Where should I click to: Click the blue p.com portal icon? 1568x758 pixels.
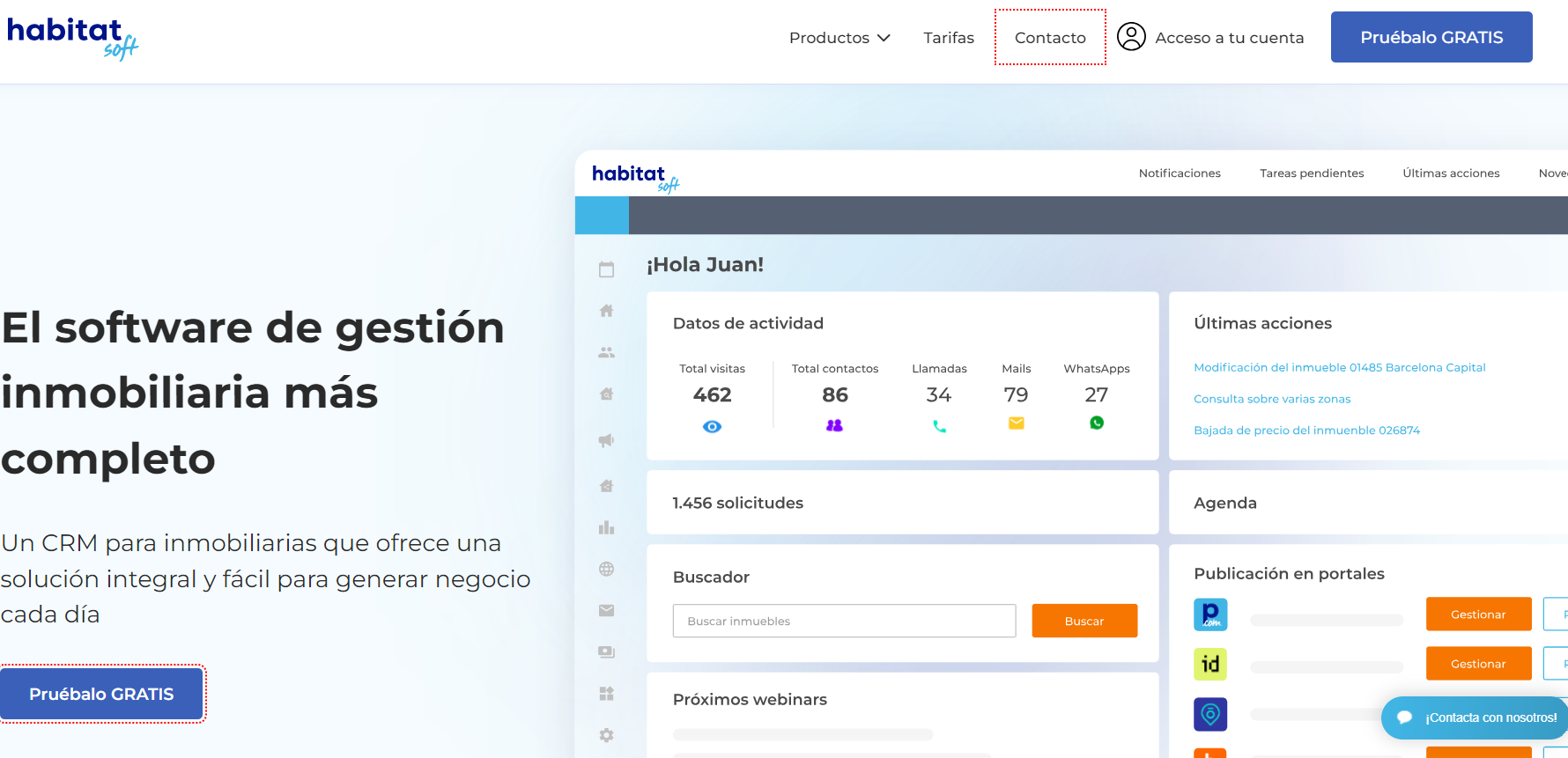(x=1210, y=614)
